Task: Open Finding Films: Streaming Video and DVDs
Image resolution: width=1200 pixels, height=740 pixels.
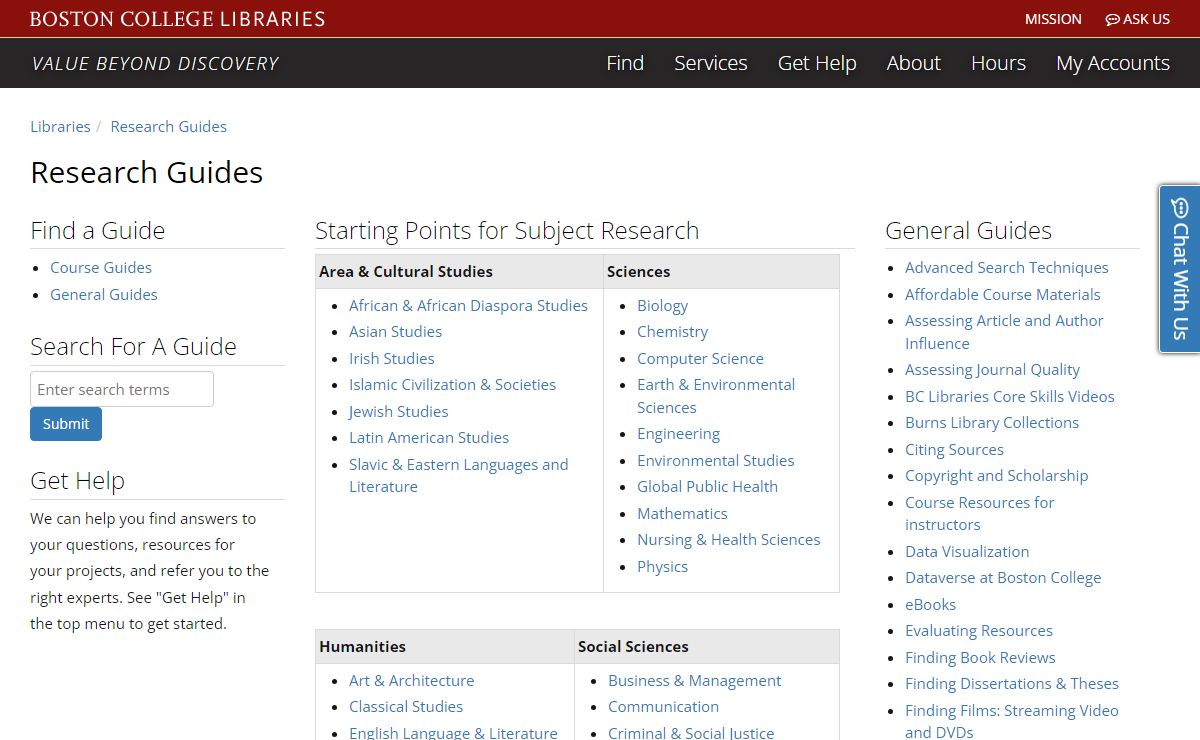Action: point(1011,721)
